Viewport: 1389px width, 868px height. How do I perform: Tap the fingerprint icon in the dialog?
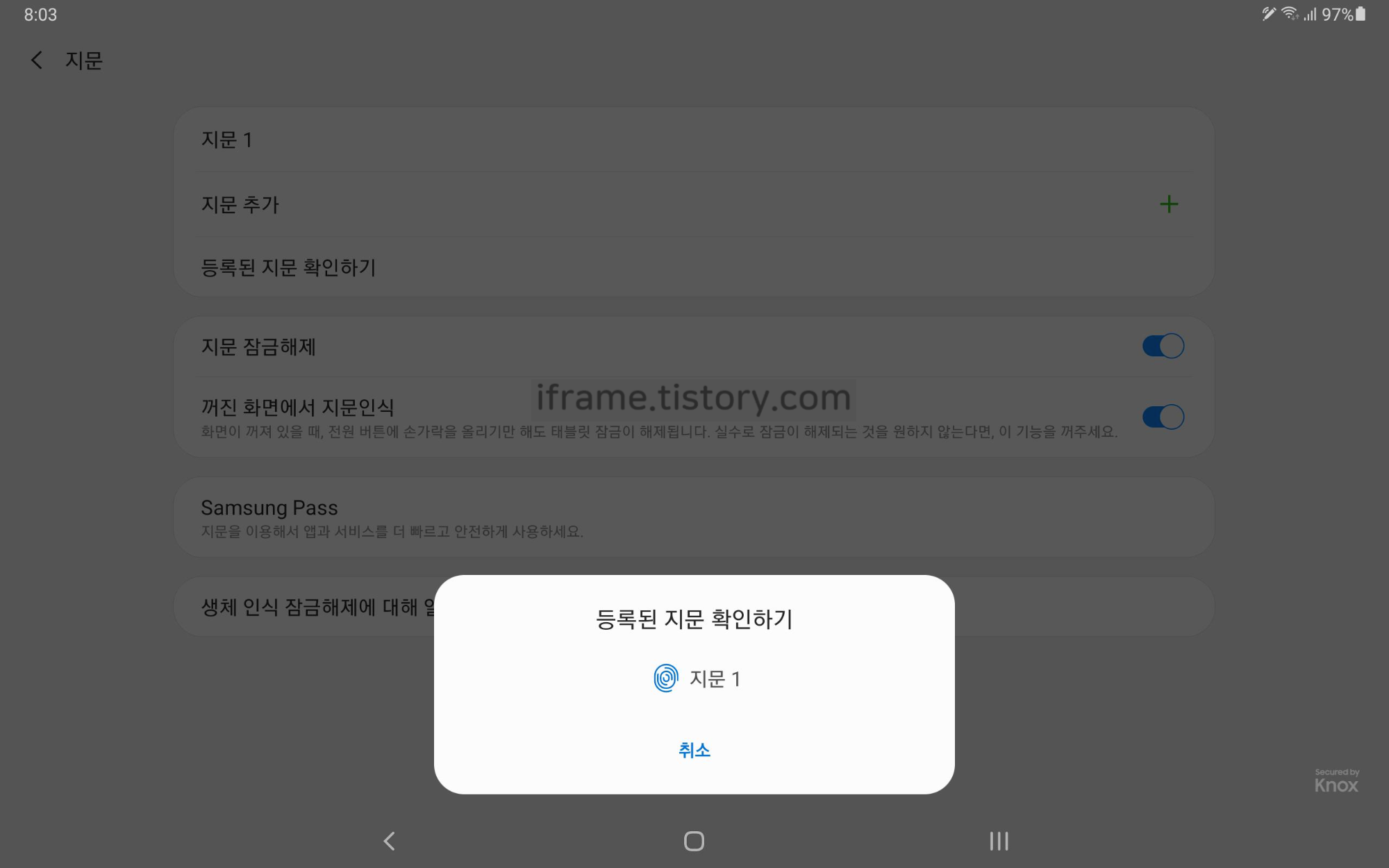pos(665,678)
